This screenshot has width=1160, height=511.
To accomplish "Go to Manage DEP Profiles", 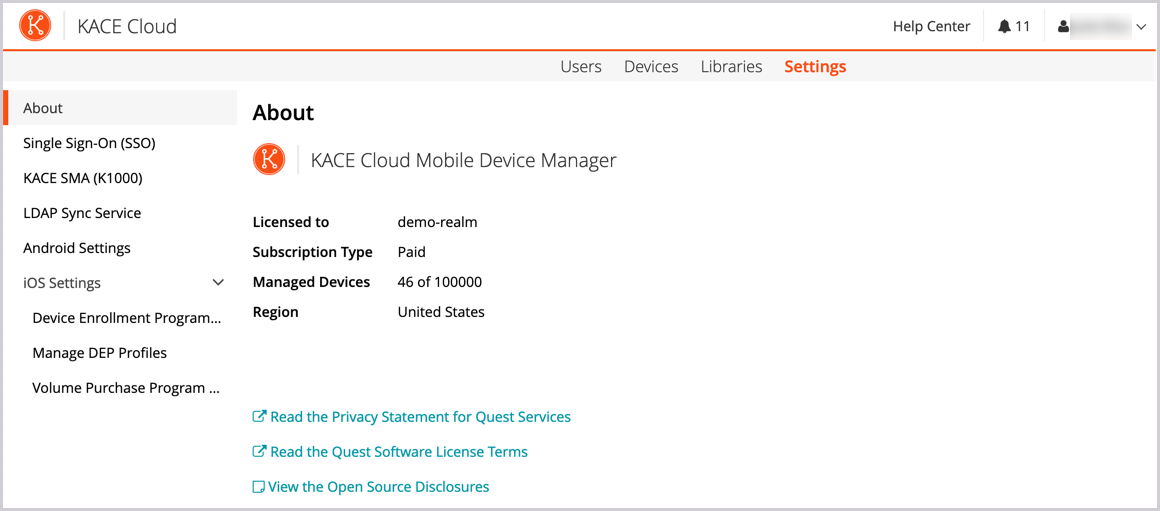I will pos(100,353).
